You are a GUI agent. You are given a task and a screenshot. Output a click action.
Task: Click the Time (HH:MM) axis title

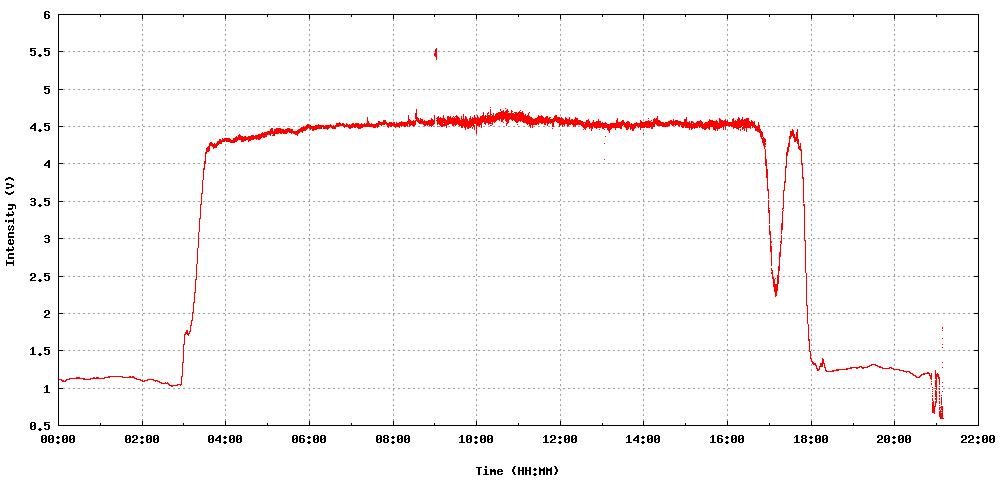tap(517, 471)
